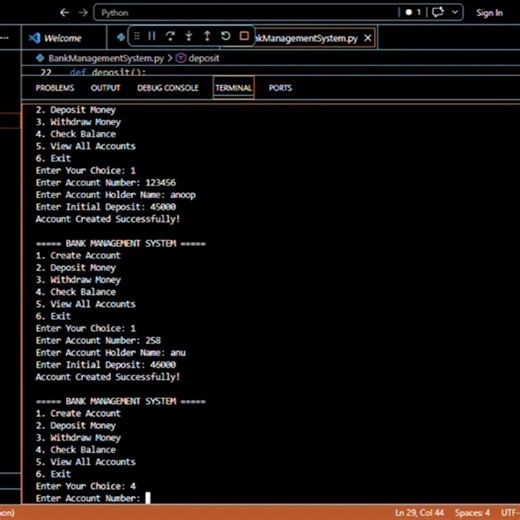Click the 'Enter Account Number: 258' line
The width and height of the screenshot is (520, 520).
(98, 340)
